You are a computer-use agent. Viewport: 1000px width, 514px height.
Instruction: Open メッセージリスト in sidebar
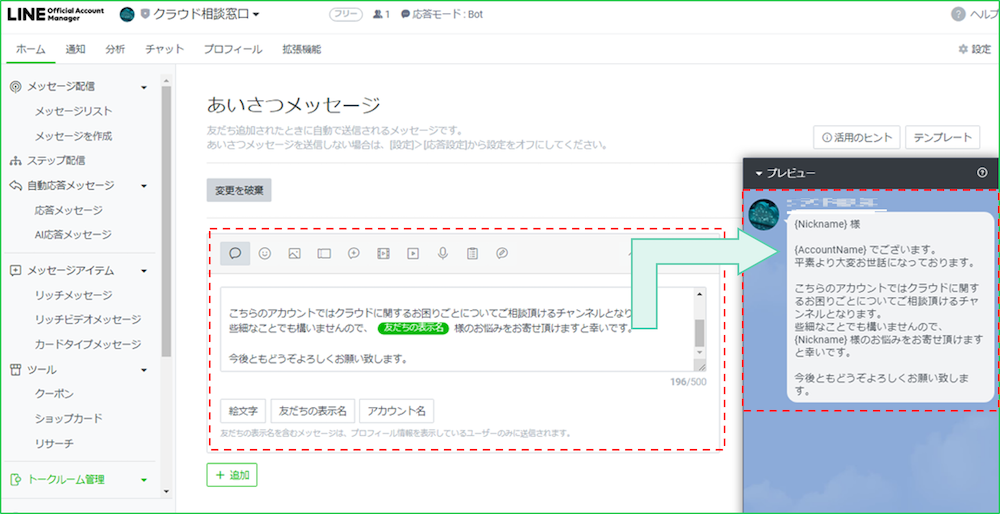[73, 112]
